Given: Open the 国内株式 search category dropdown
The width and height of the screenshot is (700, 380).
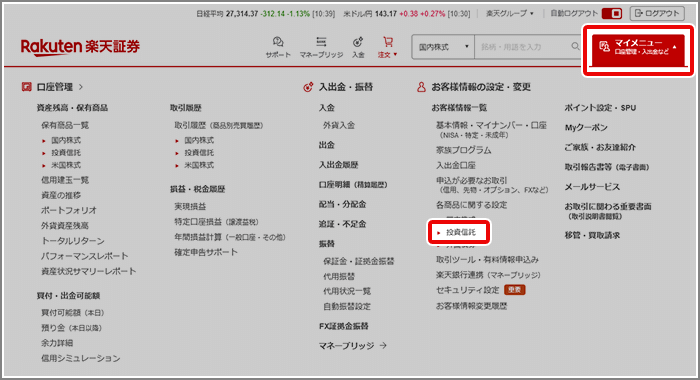Looking at the screenshot, I should [x=443, y=47].
